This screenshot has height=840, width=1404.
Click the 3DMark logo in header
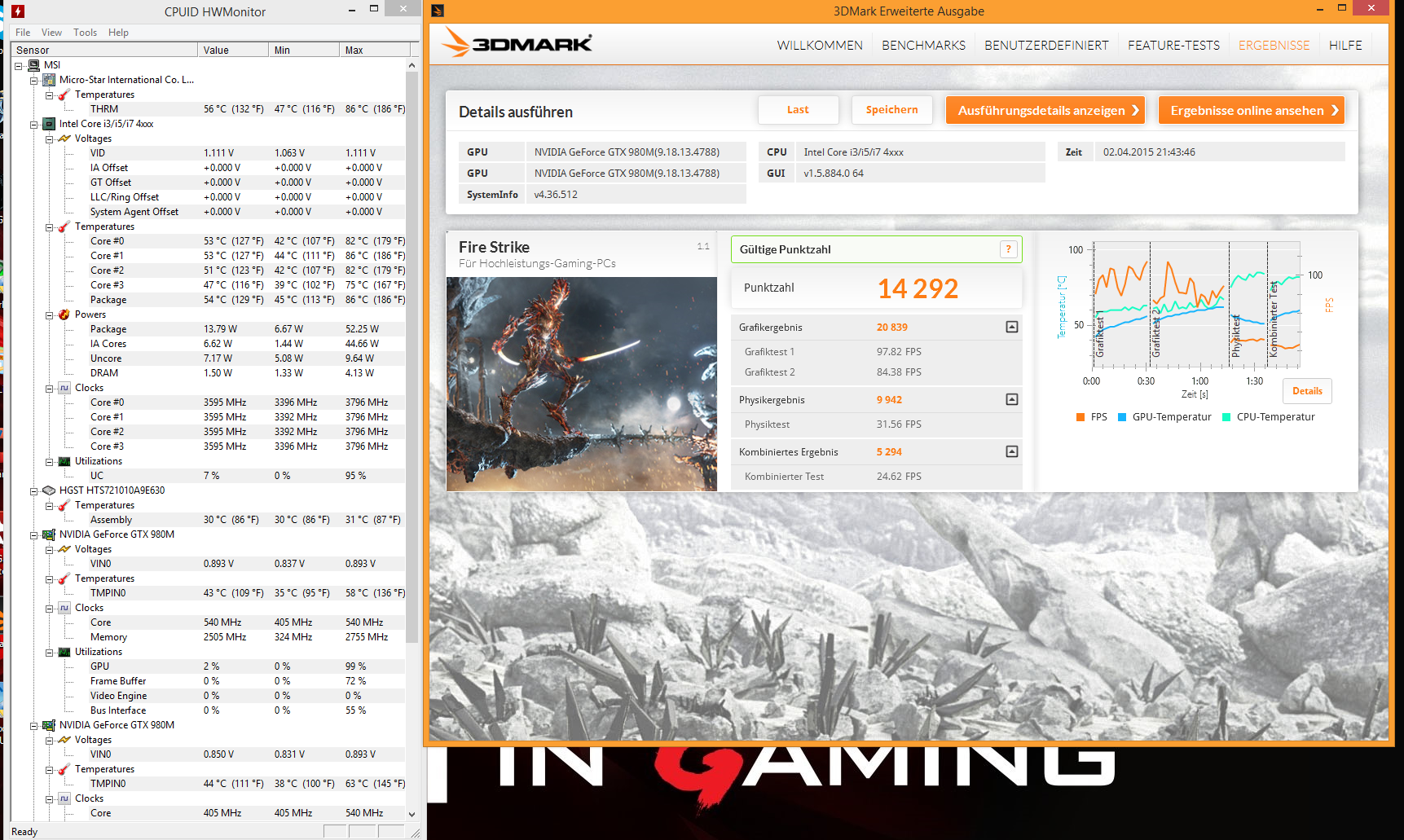click(x=517, y=43)
